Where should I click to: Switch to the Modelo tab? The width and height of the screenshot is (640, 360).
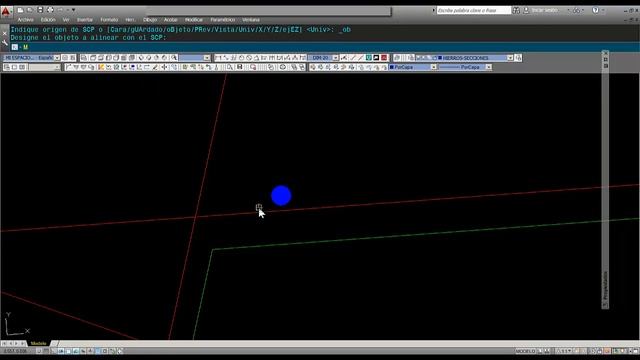pyautogui.click(x=38, y=344)
